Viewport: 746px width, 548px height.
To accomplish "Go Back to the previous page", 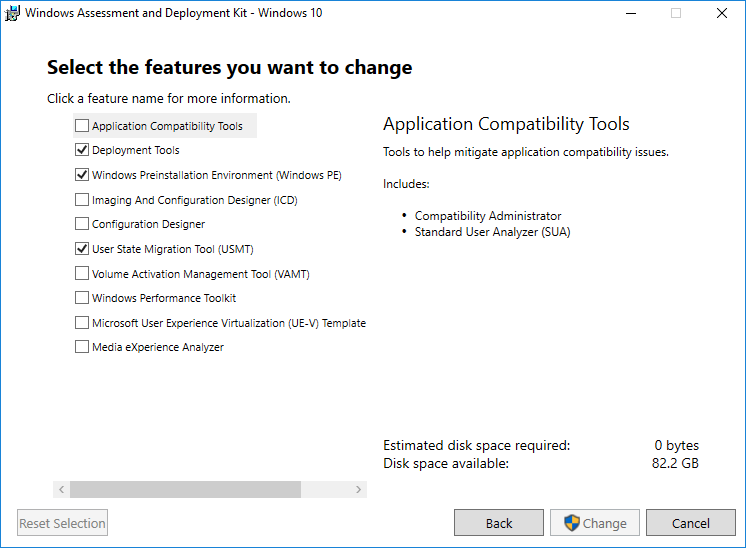I will (x=499, y=523).
